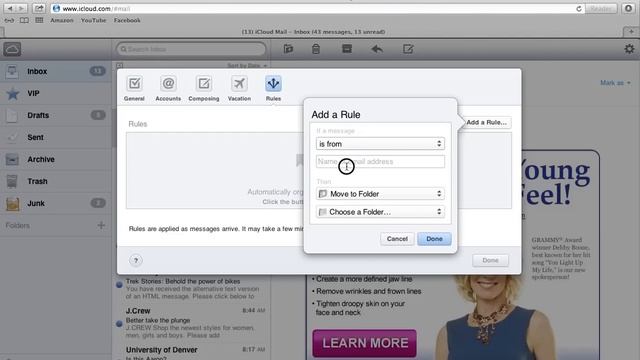Viewport: 640px width, 360px height.
Task: Click the iCloud cloud icon
Action: pos(12,49)
